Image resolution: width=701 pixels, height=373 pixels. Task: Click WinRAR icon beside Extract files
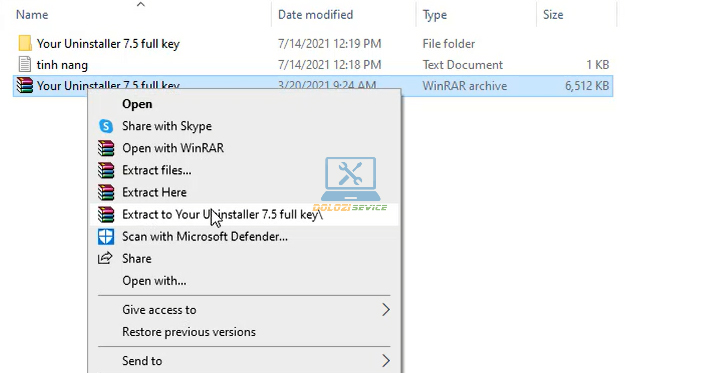pyautogui.click(x=106, y=170)
